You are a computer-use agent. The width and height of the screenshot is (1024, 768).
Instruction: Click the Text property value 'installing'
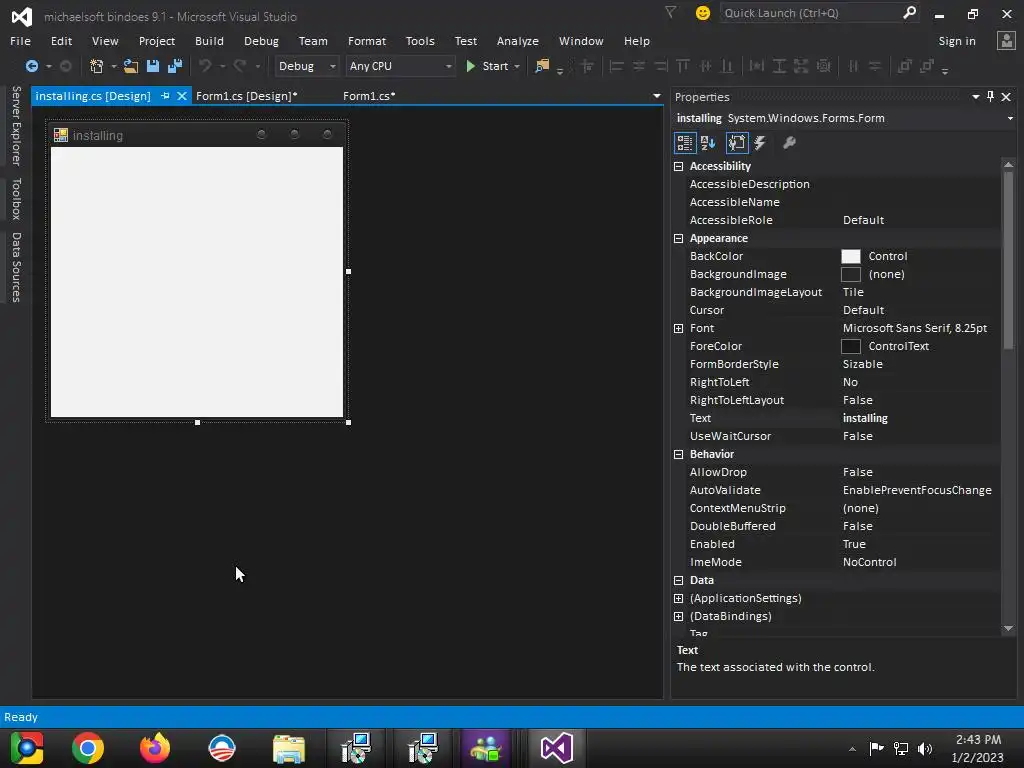[865, 418]
